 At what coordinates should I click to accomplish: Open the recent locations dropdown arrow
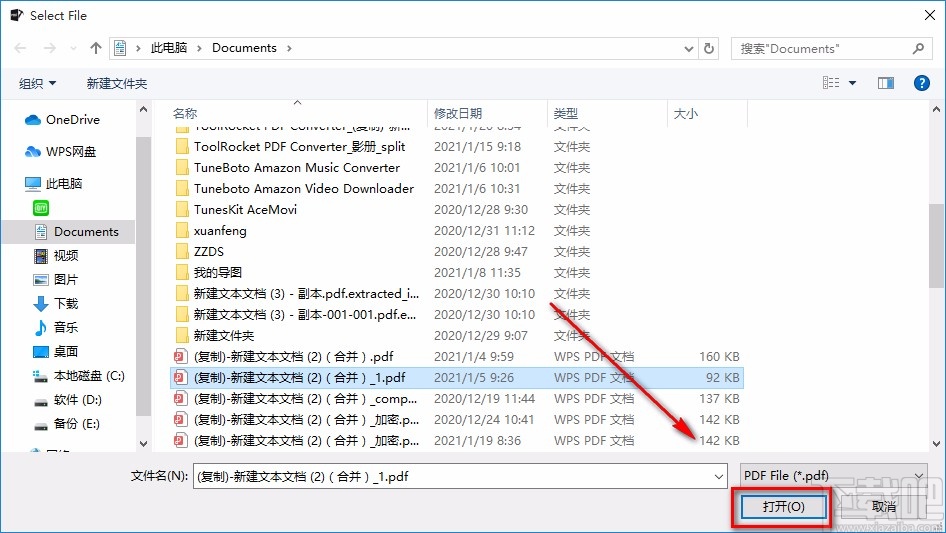(73, 48)
